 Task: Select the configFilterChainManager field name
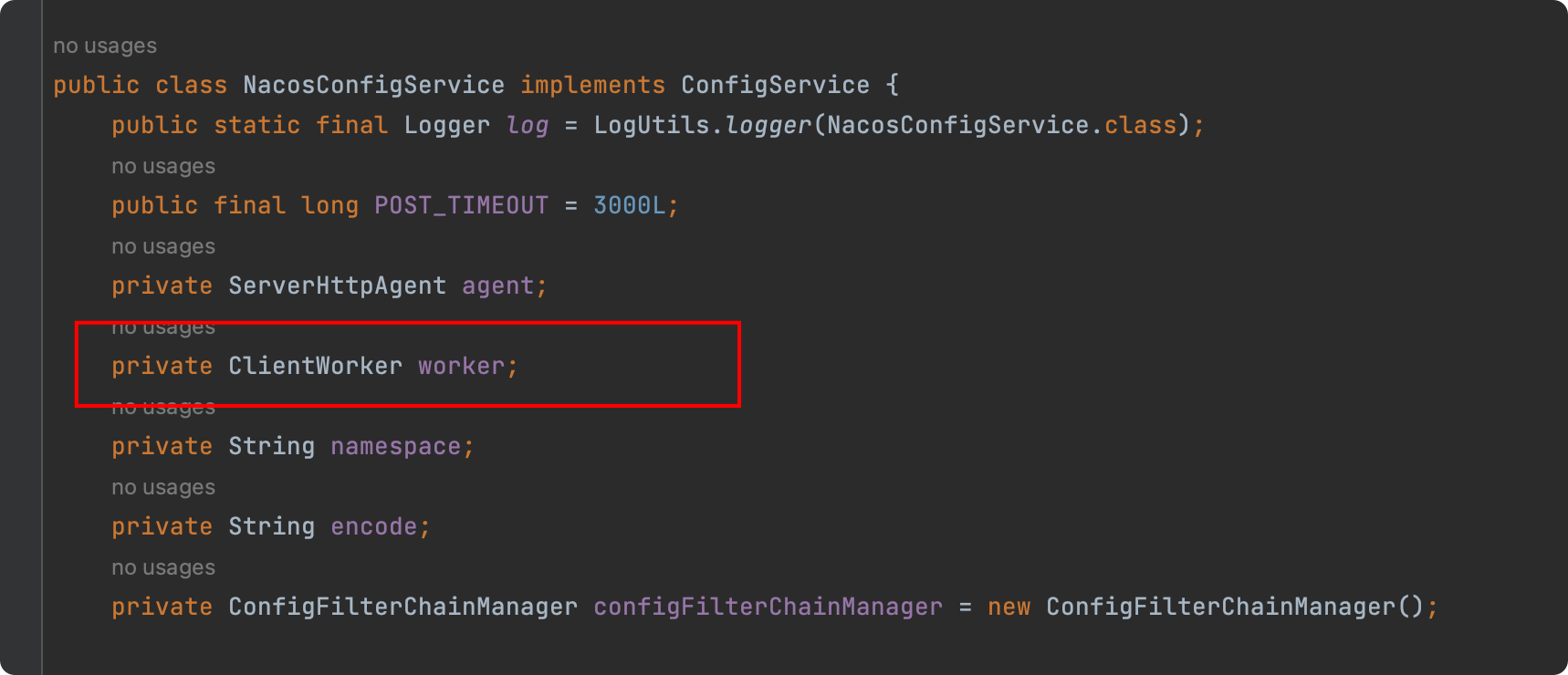click(x=768, y=607)
